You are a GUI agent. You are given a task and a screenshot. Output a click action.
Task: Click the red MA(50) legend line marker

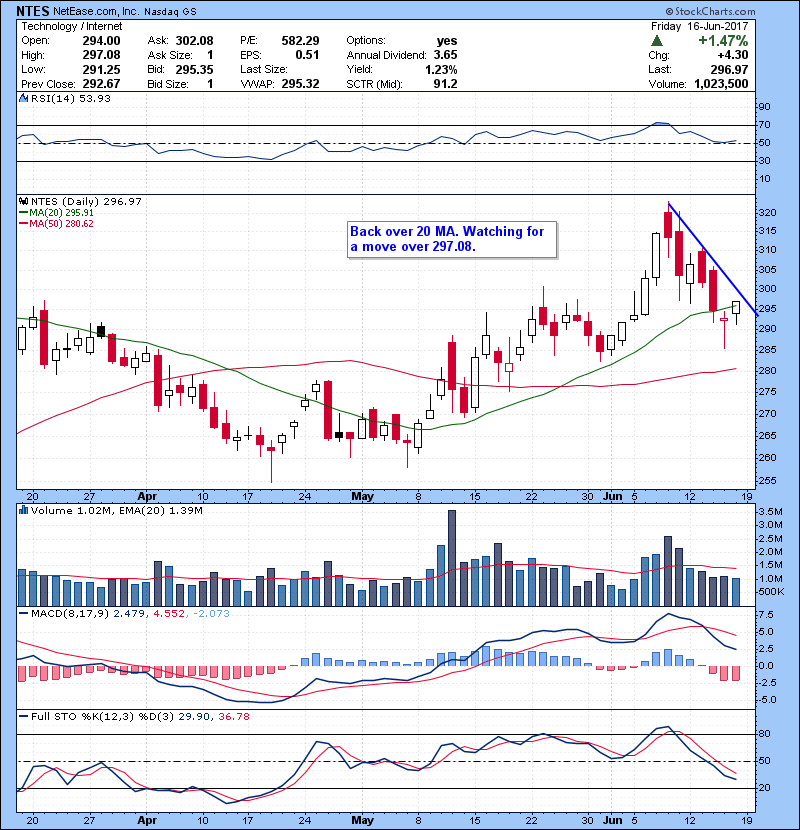(x=23, y=224)
